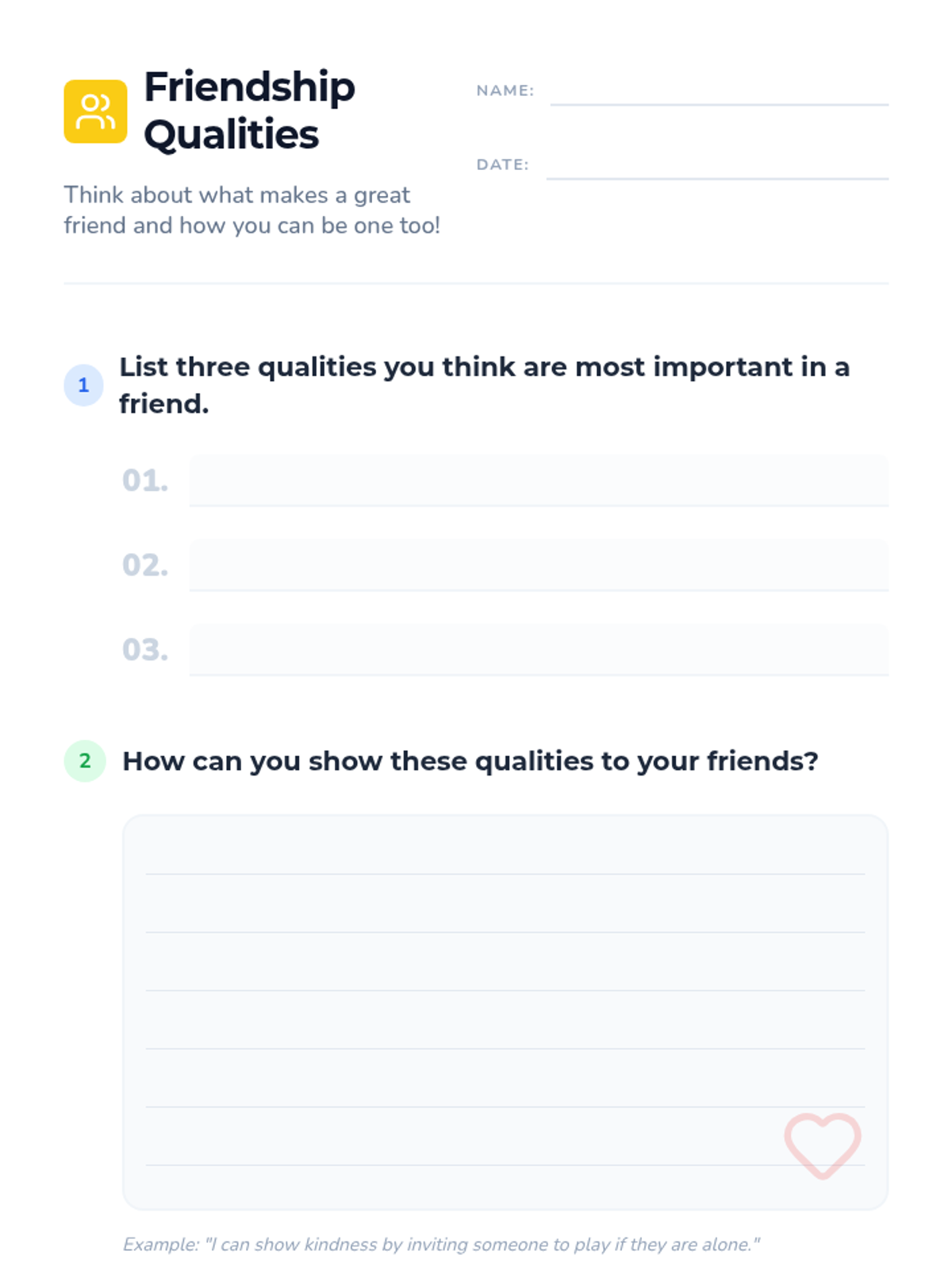Click the pink heart outline icon

(x=823, y=1145)
